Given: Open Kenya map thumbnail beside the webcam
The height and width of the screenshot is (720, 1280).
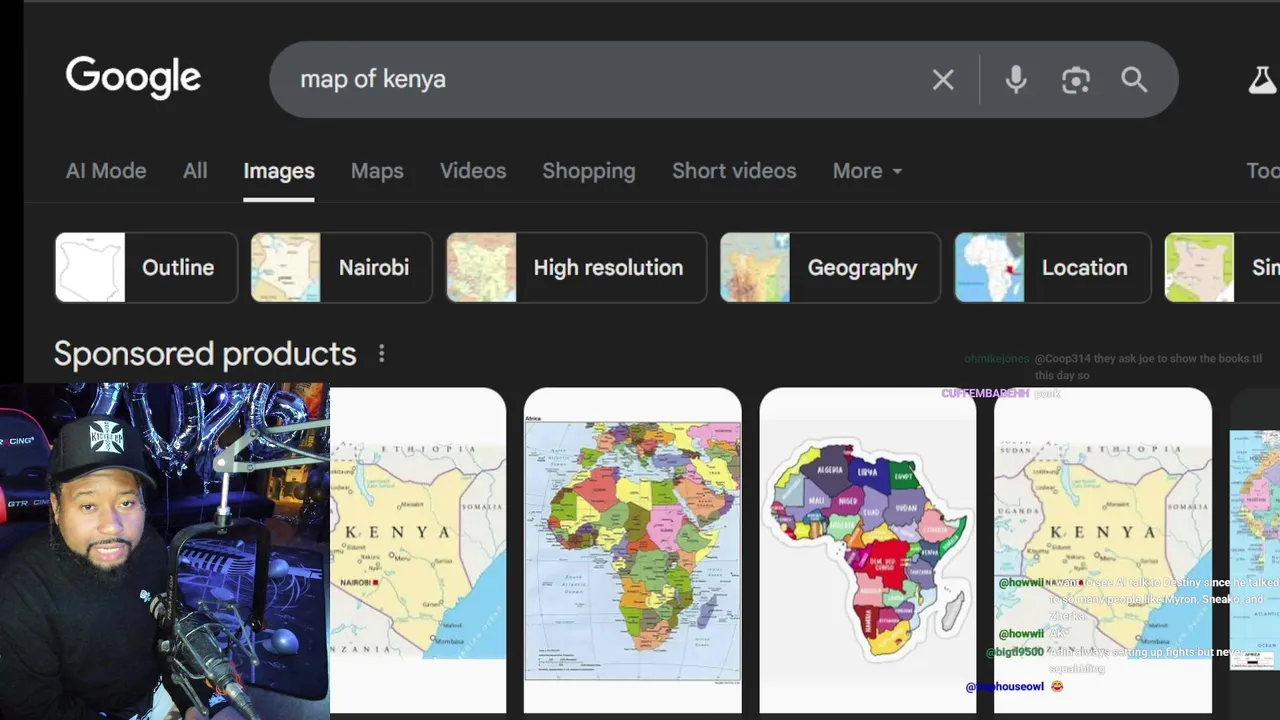Looking at the screenshot, I should click(418, 549).
